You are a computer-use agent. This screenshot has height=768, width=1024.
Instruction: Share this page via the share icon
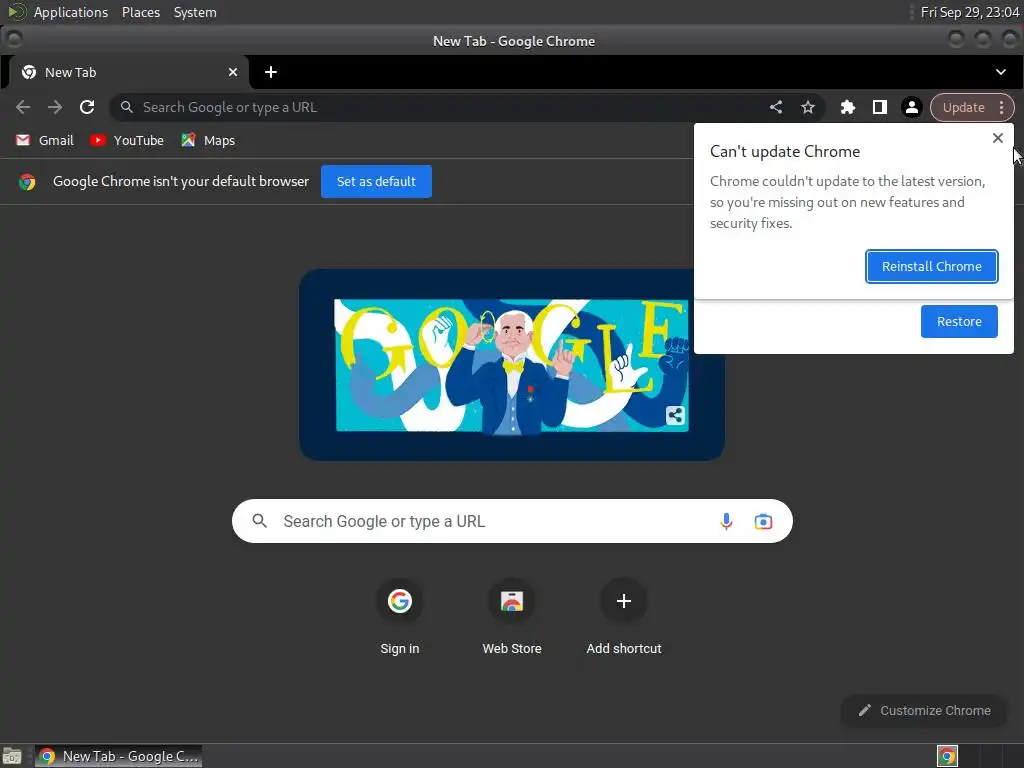click(776, 107)
